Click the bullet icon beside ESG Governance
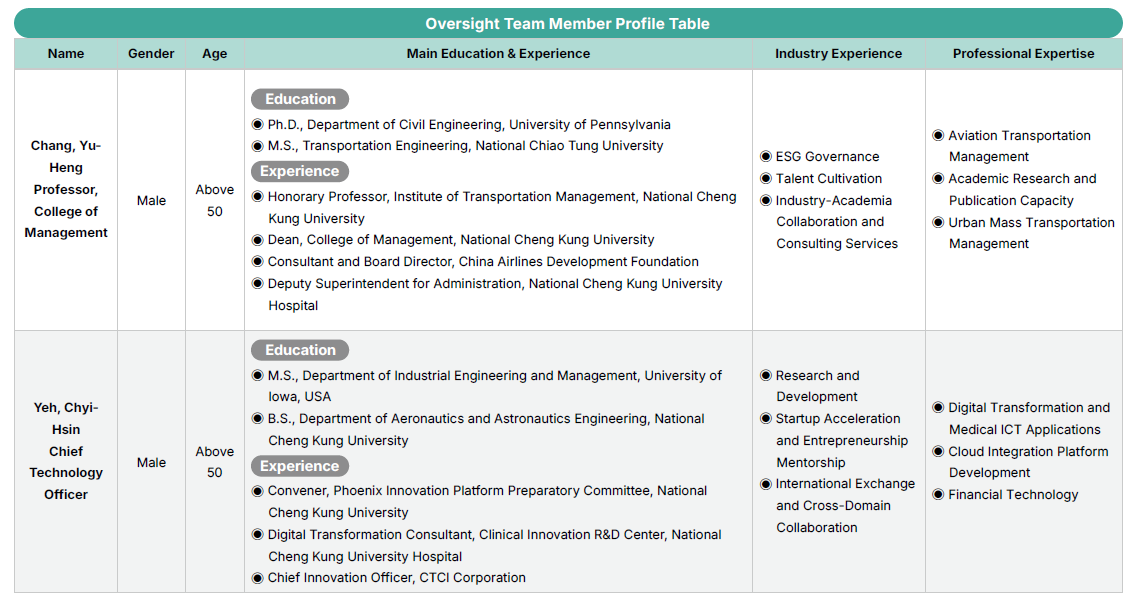 766,157
